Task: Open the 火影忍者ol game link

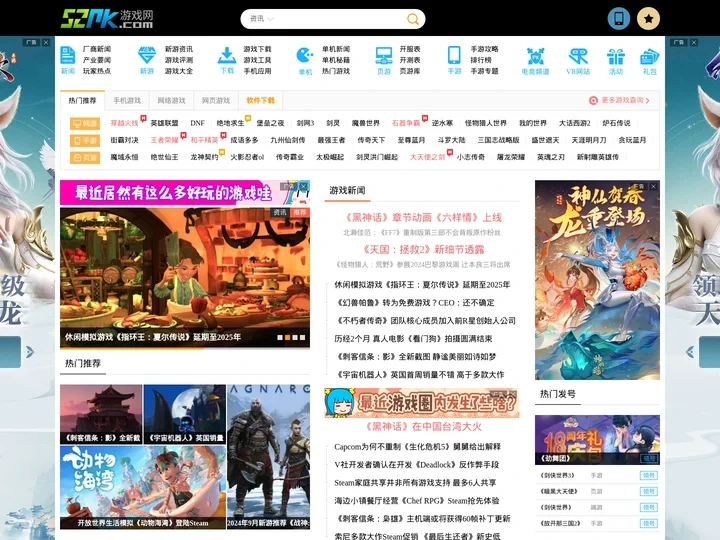Action: point(247,157)
